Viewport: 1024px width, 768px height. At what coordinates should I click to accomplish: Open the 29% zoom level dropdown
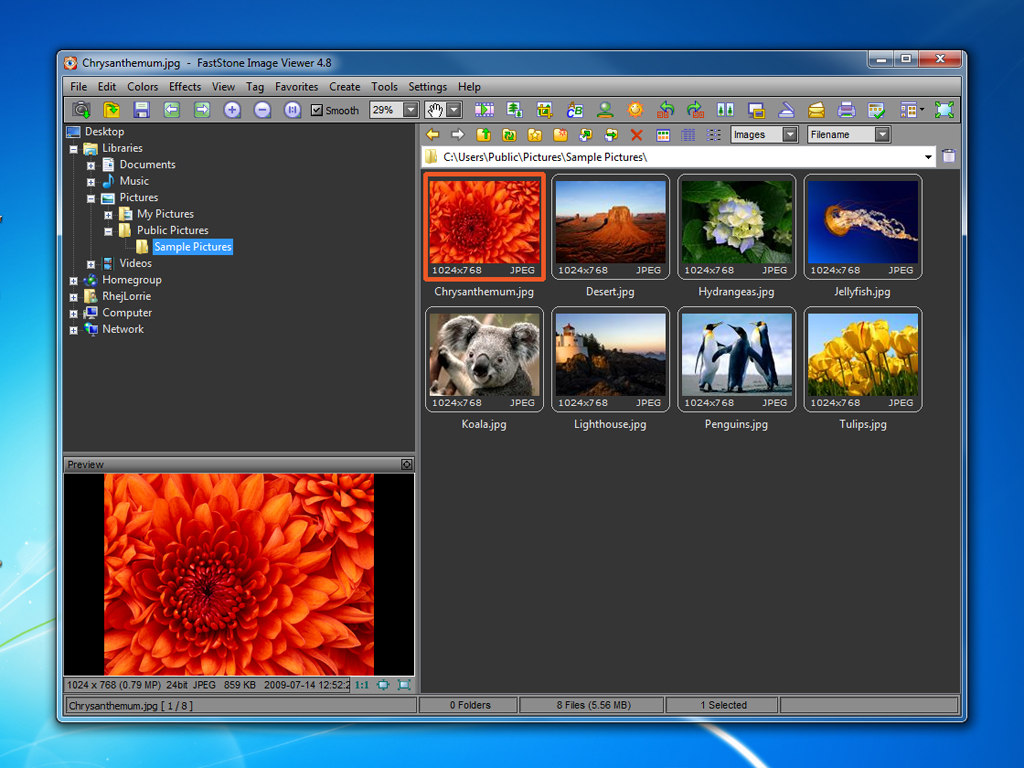410,110
